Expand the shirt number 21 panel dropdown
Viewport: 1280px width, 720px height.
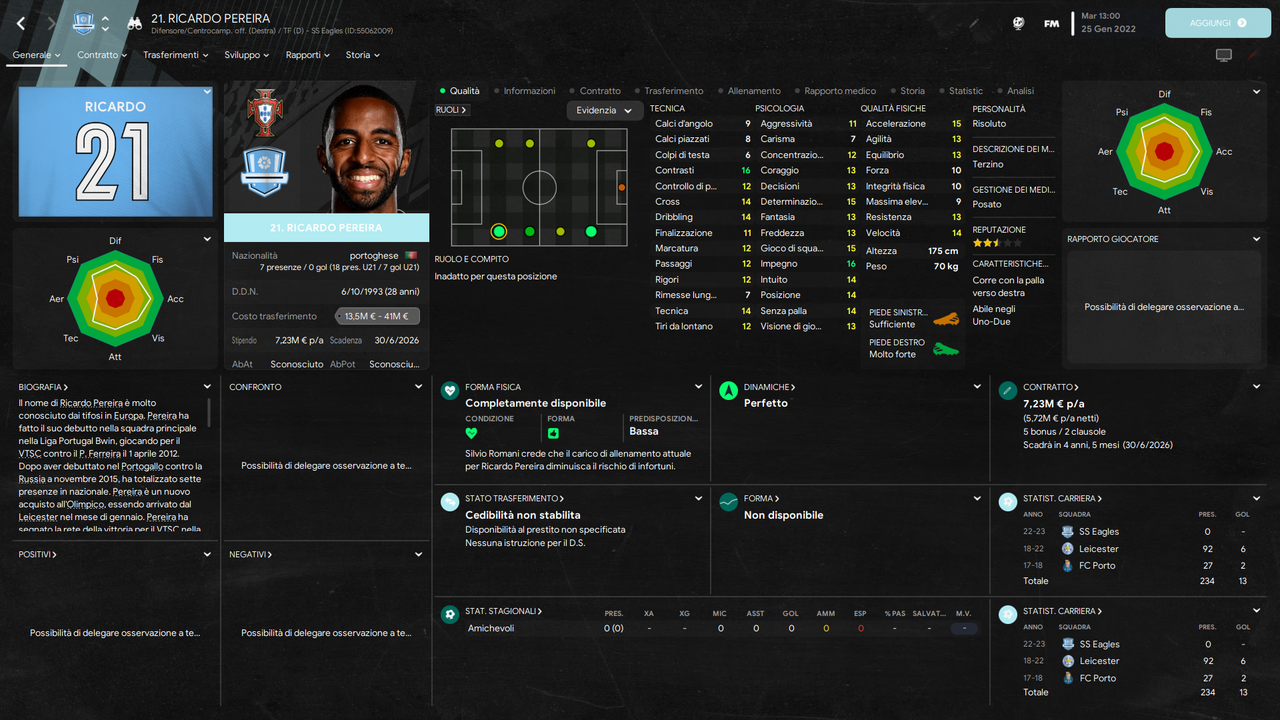(x=207, y=92)
